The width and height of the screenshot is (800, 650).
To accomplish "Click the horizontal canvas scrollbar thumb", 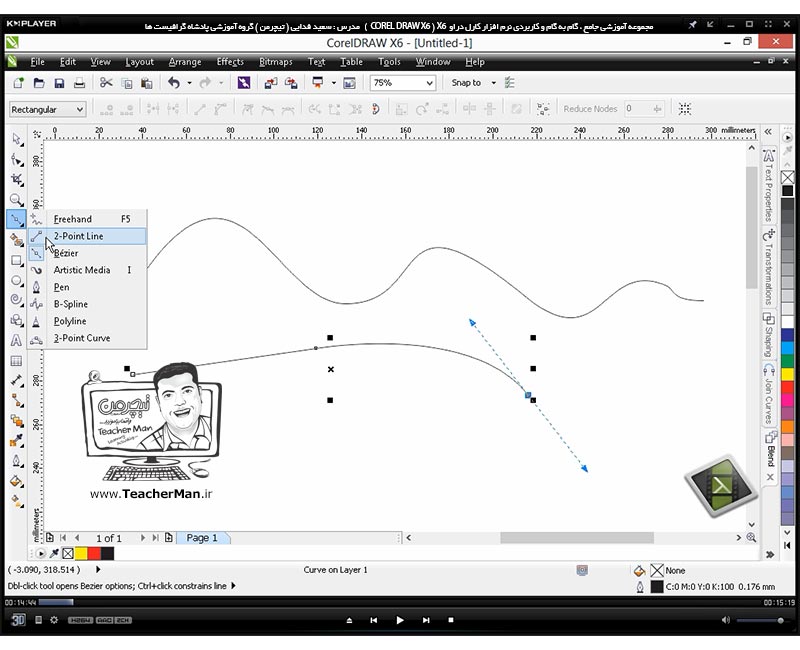I will tap(577, 538).
